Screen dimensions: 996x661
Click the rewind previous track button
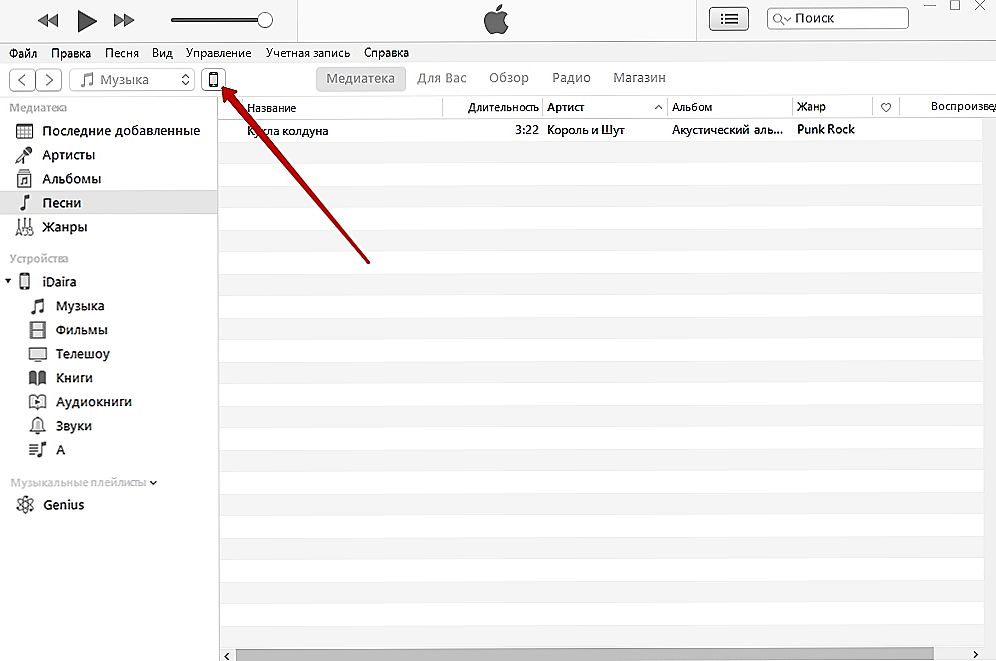point(47,20)
